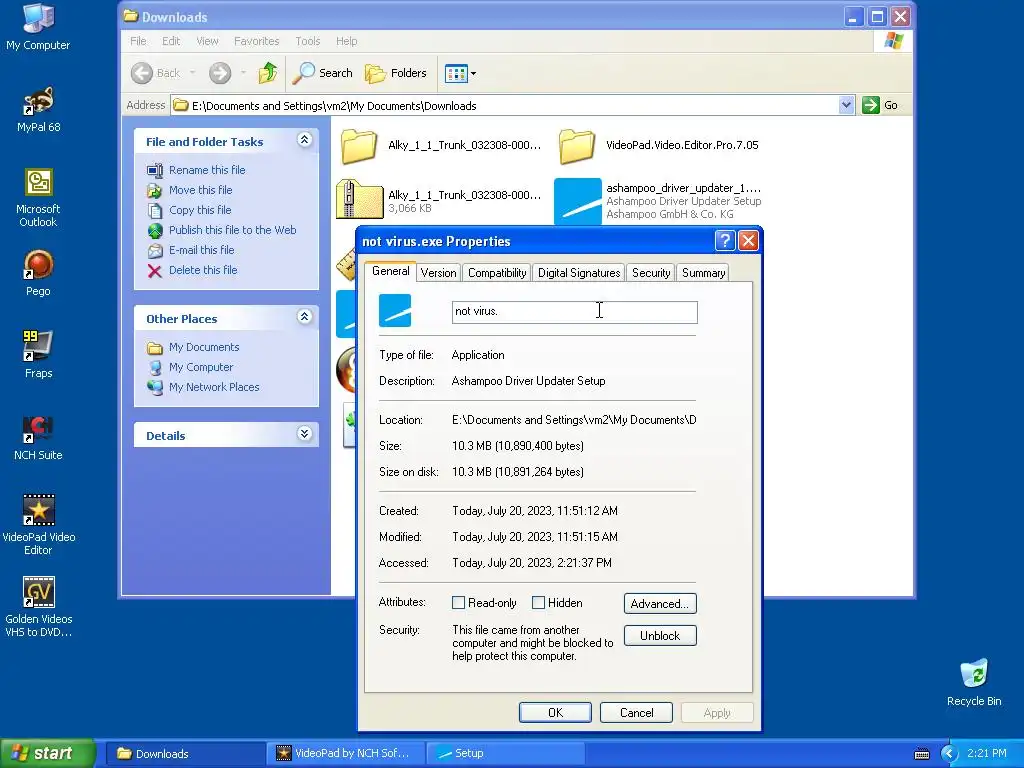1024x768 pixels.
Task: Switch to Setup taskbar button
Action: (505, 754)
